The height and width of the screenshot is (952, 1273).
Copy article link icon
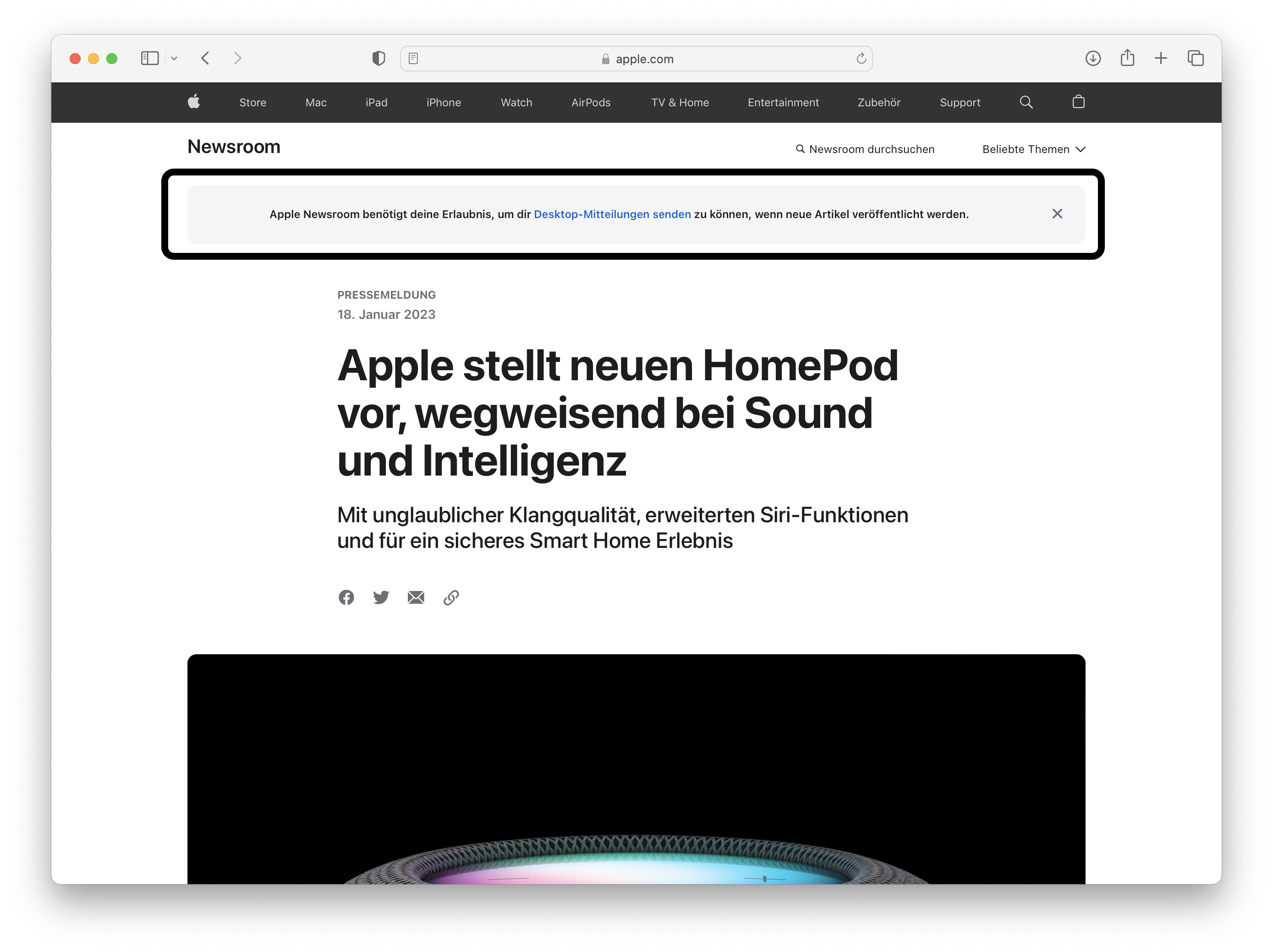(451, 597)
